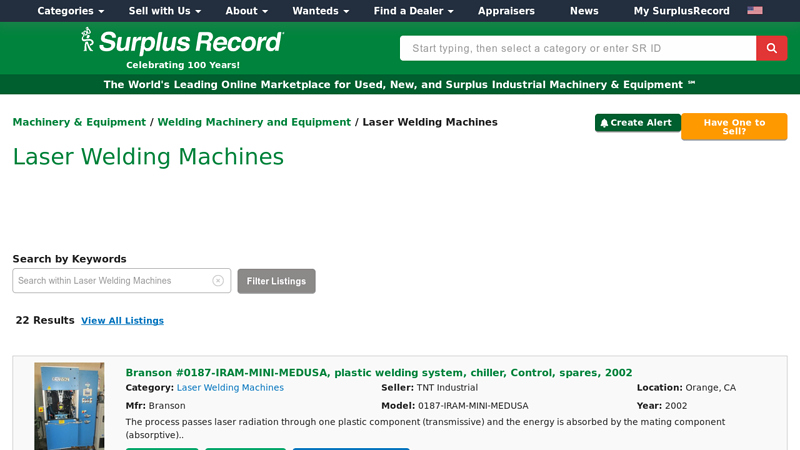Click the Filter Listings button
Viewport: 800px width, 450px height.
click(276, 281)
